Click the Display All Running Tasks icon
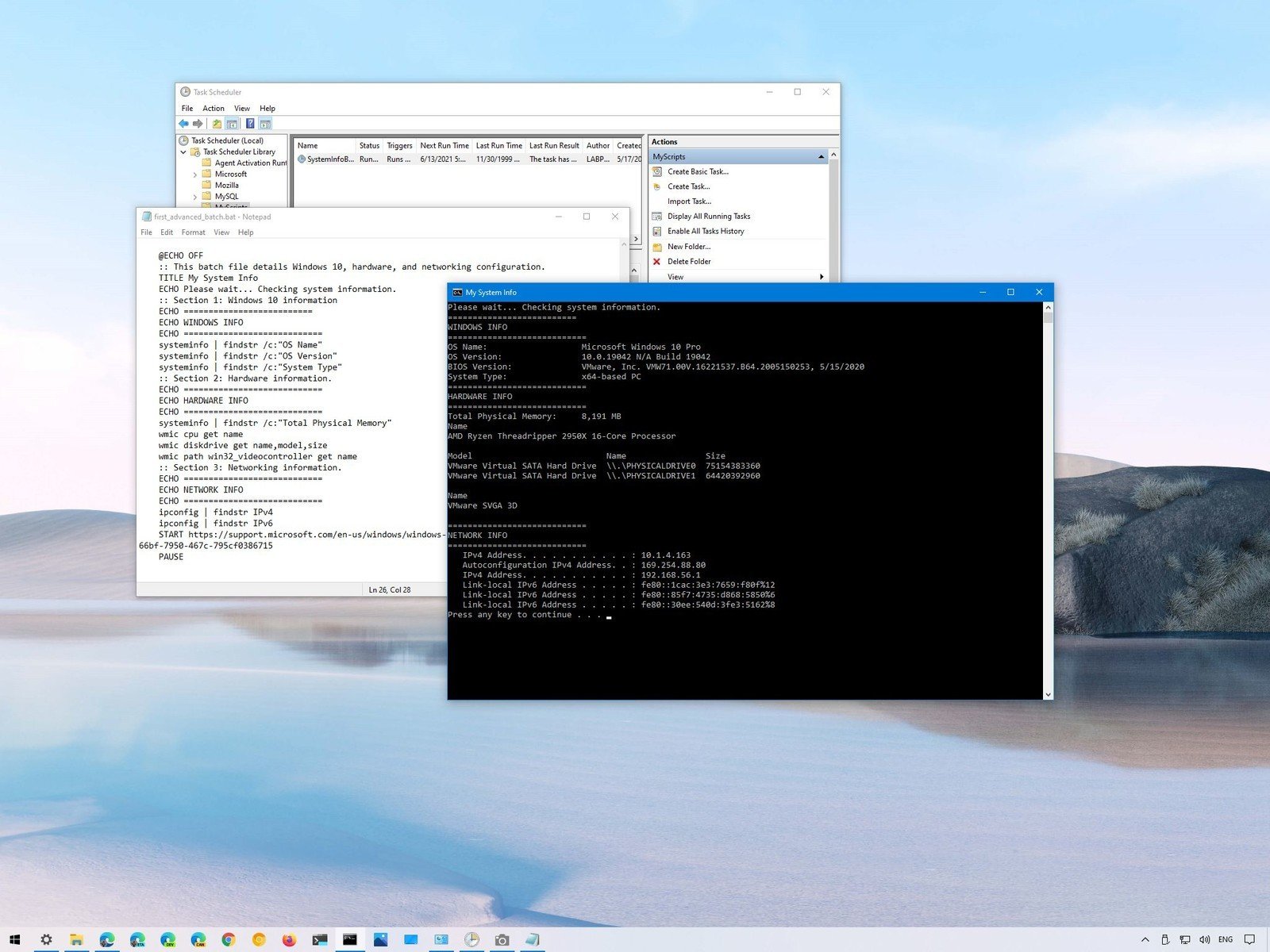 pyautogui.click(x=658, y=216)
